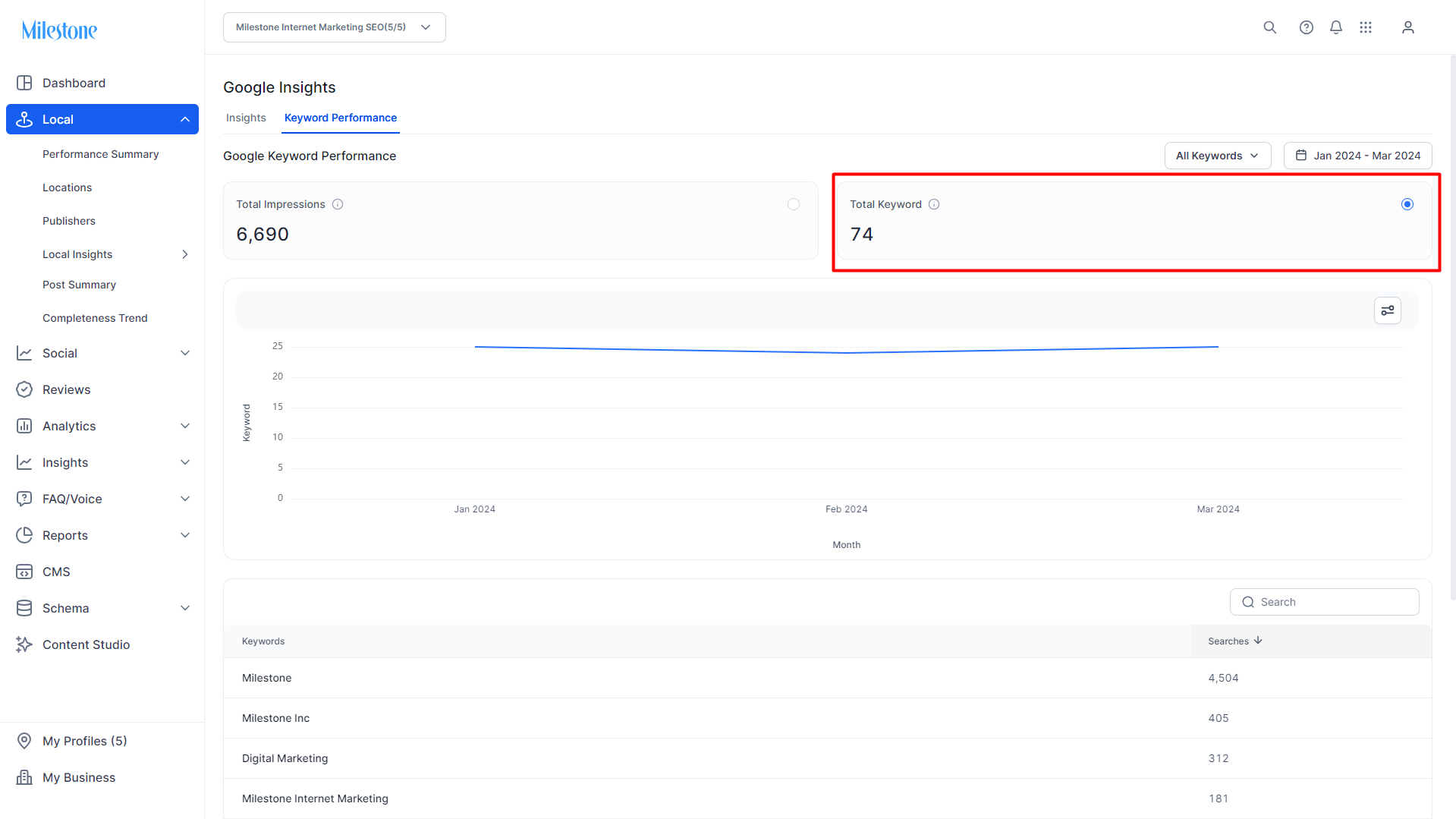1456x819 pixels.
Task: Expand the Reports menu chevron
Action: point(185,535)
